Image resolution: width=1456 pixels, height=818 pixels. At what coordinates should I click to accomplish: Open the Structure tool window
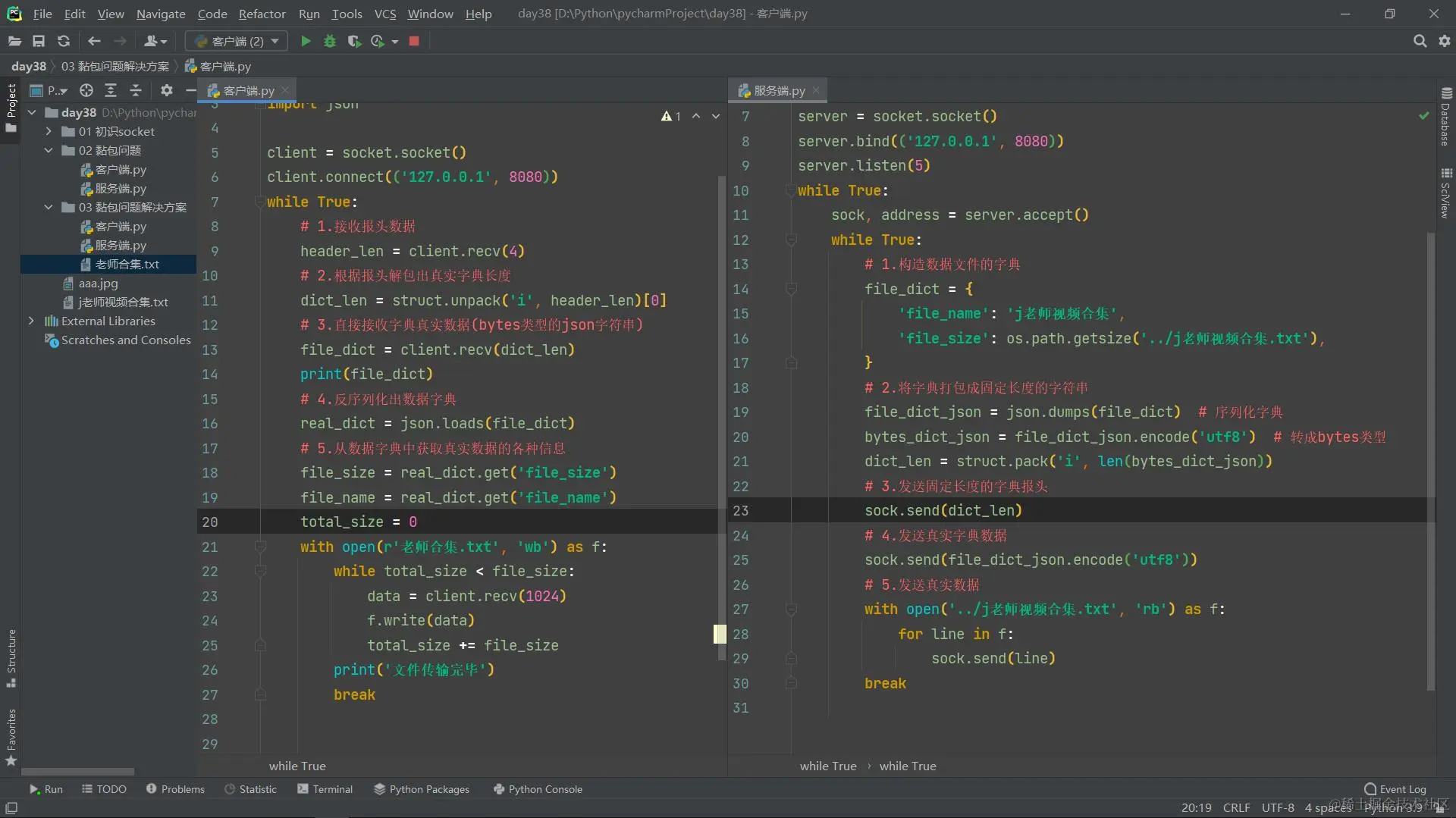coord(11,658)
